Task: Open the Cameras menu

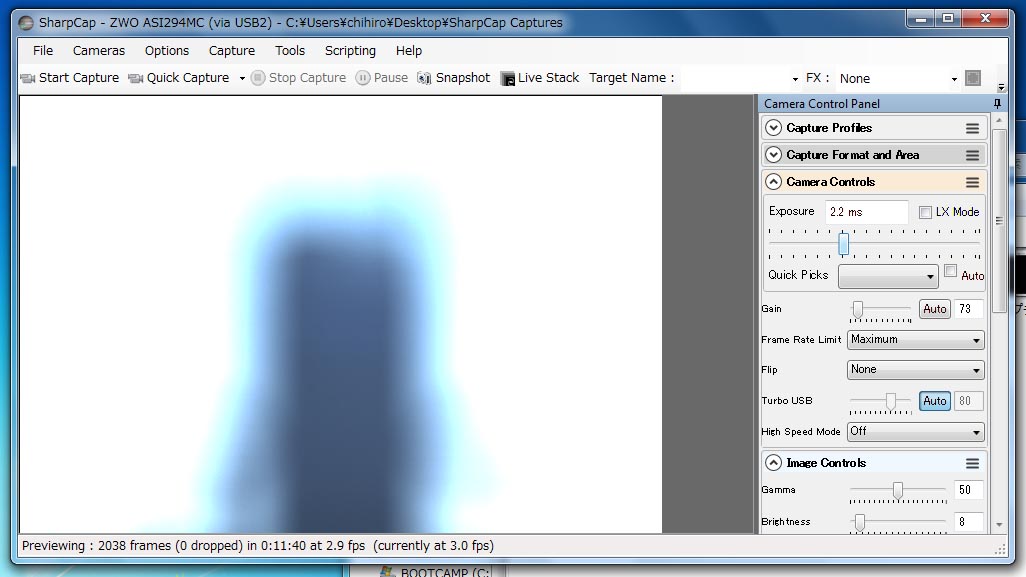Action: pos(99,50)
